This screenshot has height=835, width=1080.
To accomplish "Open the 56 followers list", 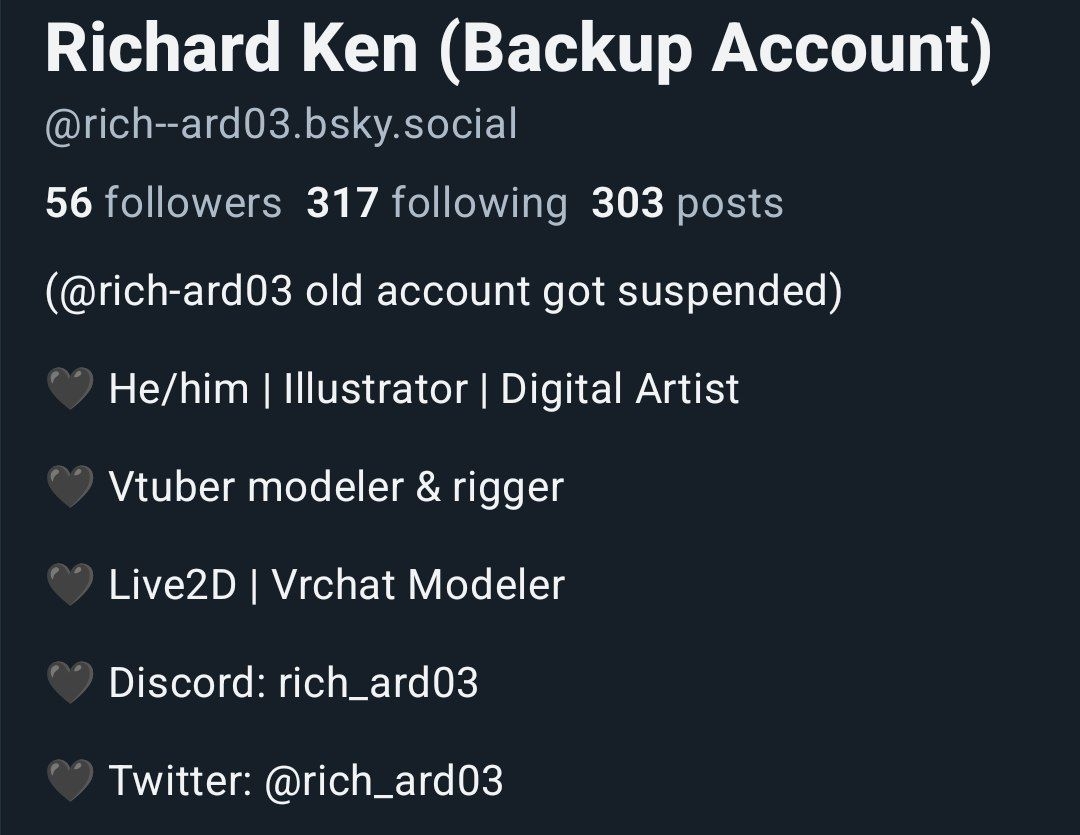I will (x=164, y=203).
